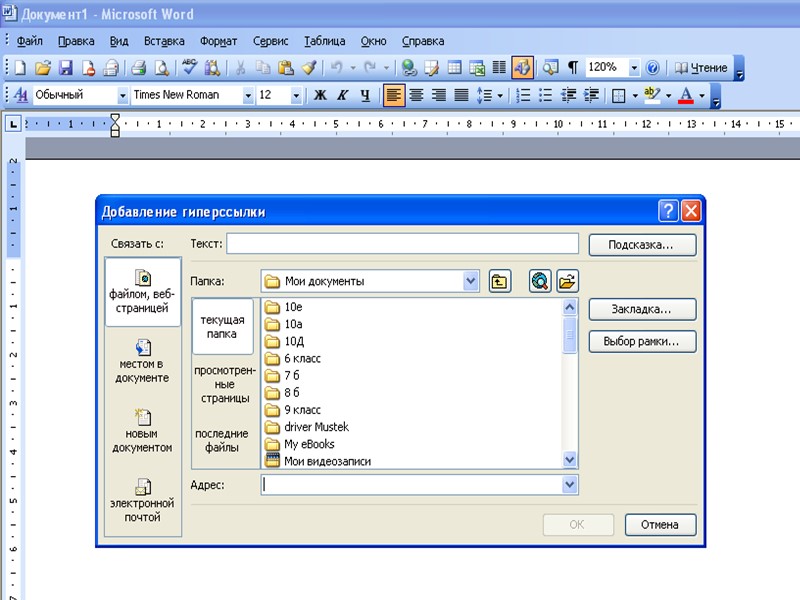Undo the last action
The width and height of the screenshot is (800, 600).
coord(336,67)
